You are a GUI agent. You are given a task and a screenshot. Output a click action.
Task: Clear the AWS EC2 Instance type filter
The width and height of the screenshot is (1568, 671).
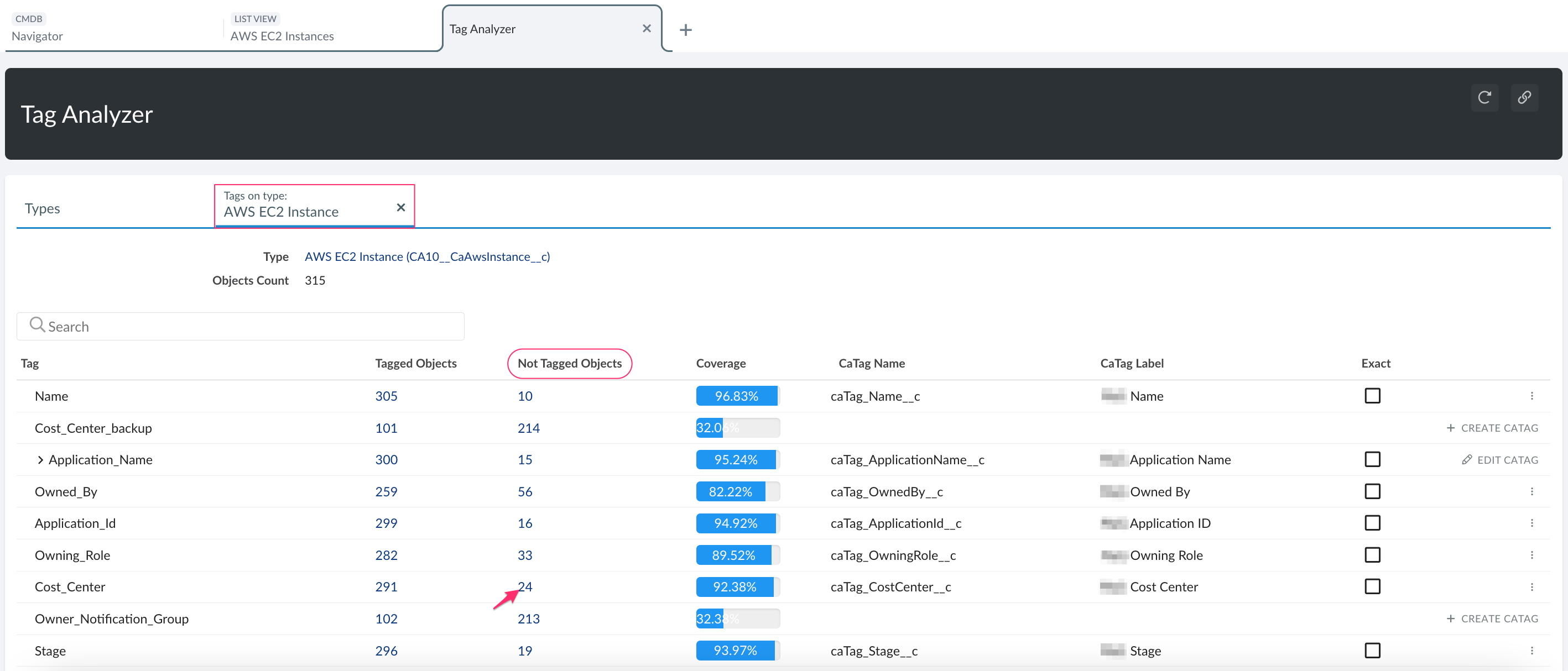pos(400,207)
